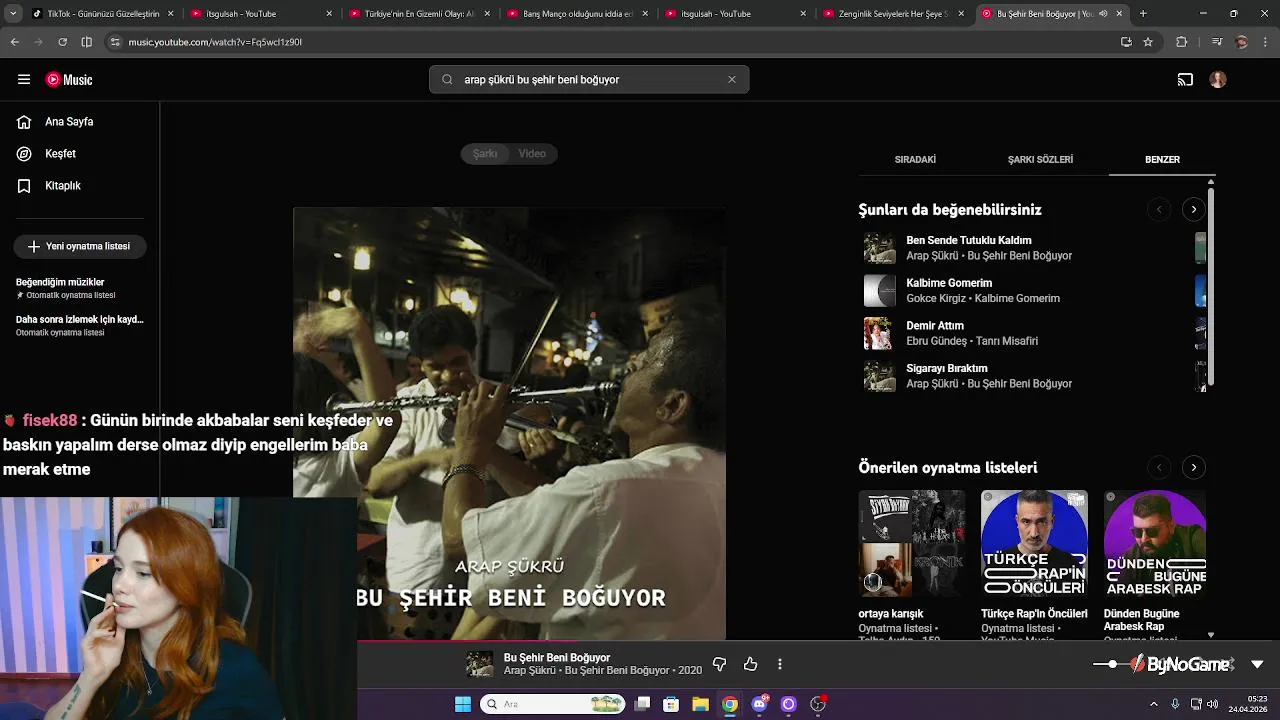The image size is (1280, 720).
Task: Open Beğendiğim müzikler playlist
Action: [x=80, y=288]
